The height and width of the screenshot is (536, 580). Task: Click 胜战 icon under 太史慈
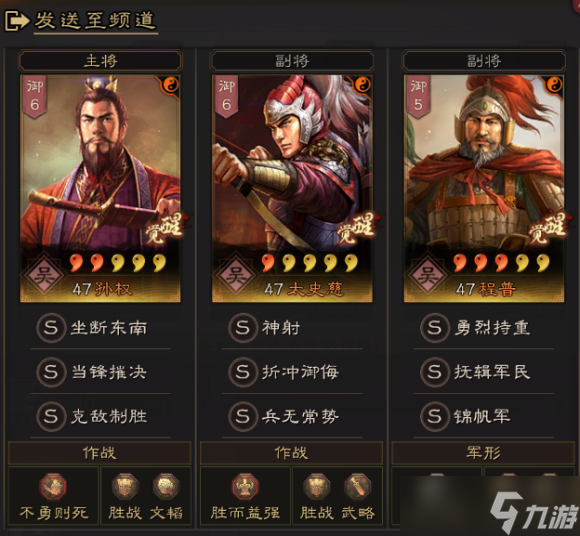click(x=317, y=486)
